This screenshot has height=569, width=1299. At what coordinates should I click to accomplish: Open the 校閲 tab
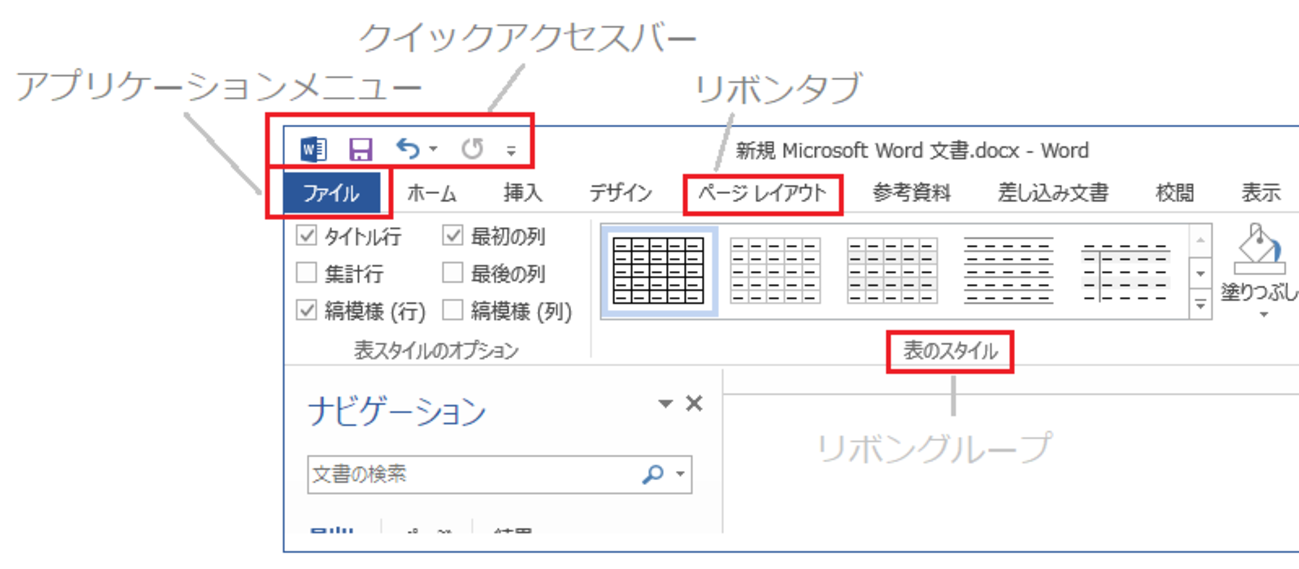click(x=1175, y=194)
